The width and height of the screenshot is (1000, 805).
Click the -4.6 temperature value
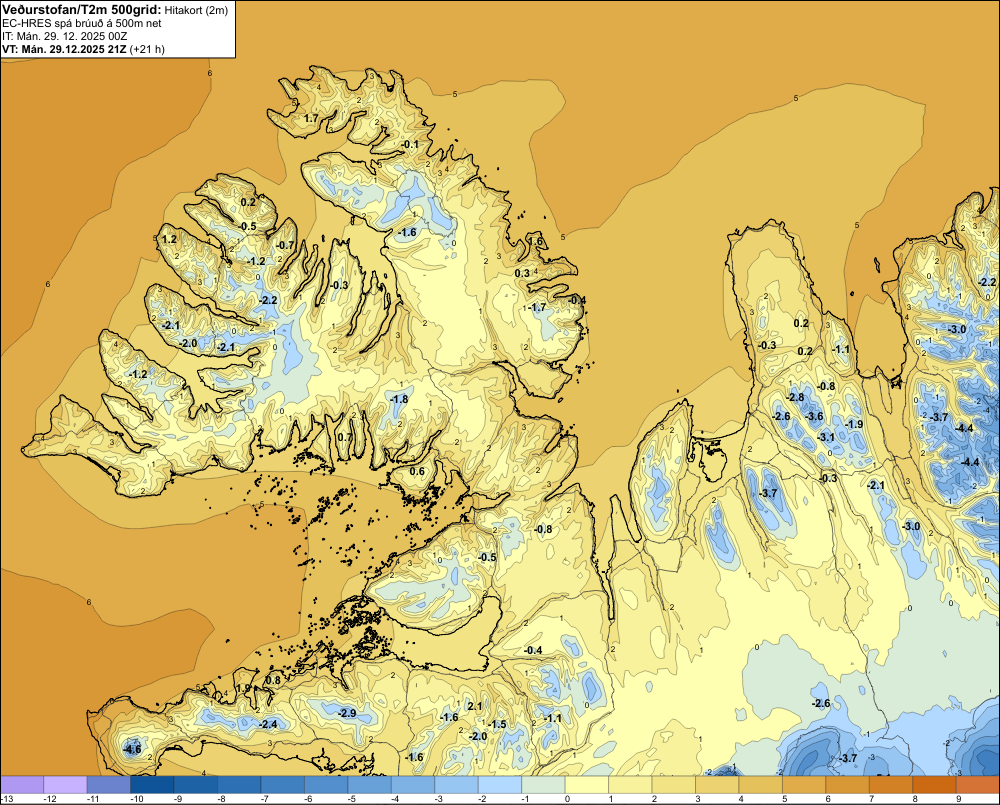(x=132, y=749)
